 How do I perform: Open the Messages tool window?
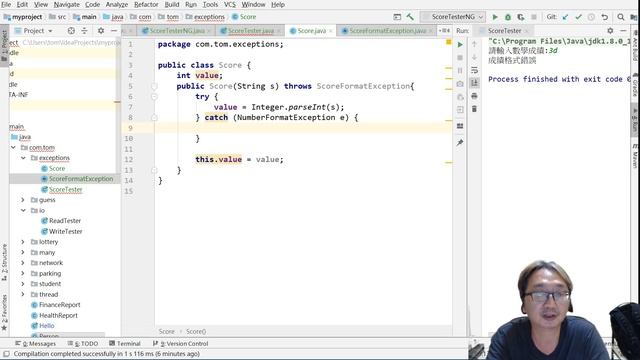(x=36, y=344)
